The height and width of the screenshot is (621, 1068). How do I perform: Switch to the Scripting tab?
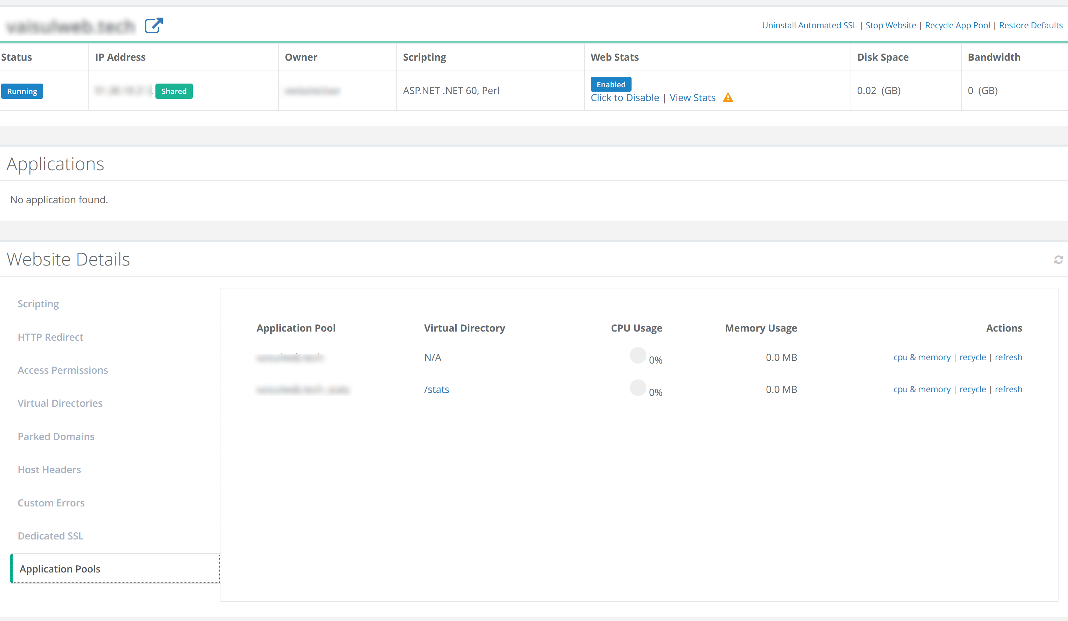38,304
